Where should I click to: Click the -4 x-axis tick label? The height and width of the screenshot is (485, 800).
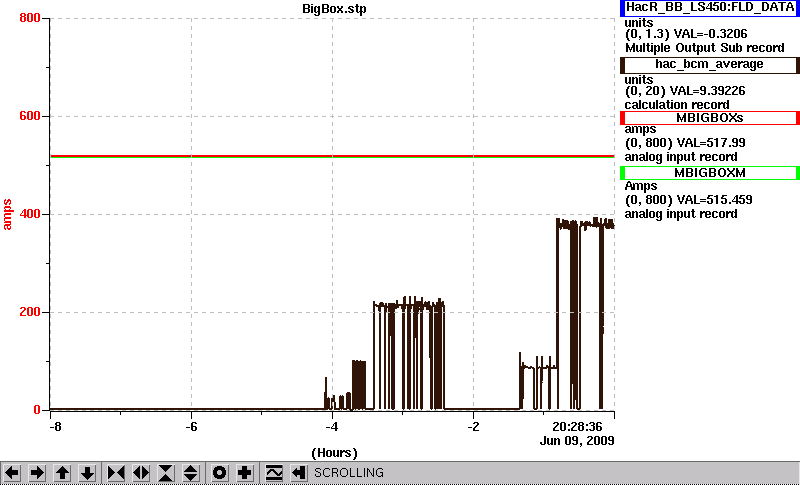pyautogui.click(x=332, y=426)
